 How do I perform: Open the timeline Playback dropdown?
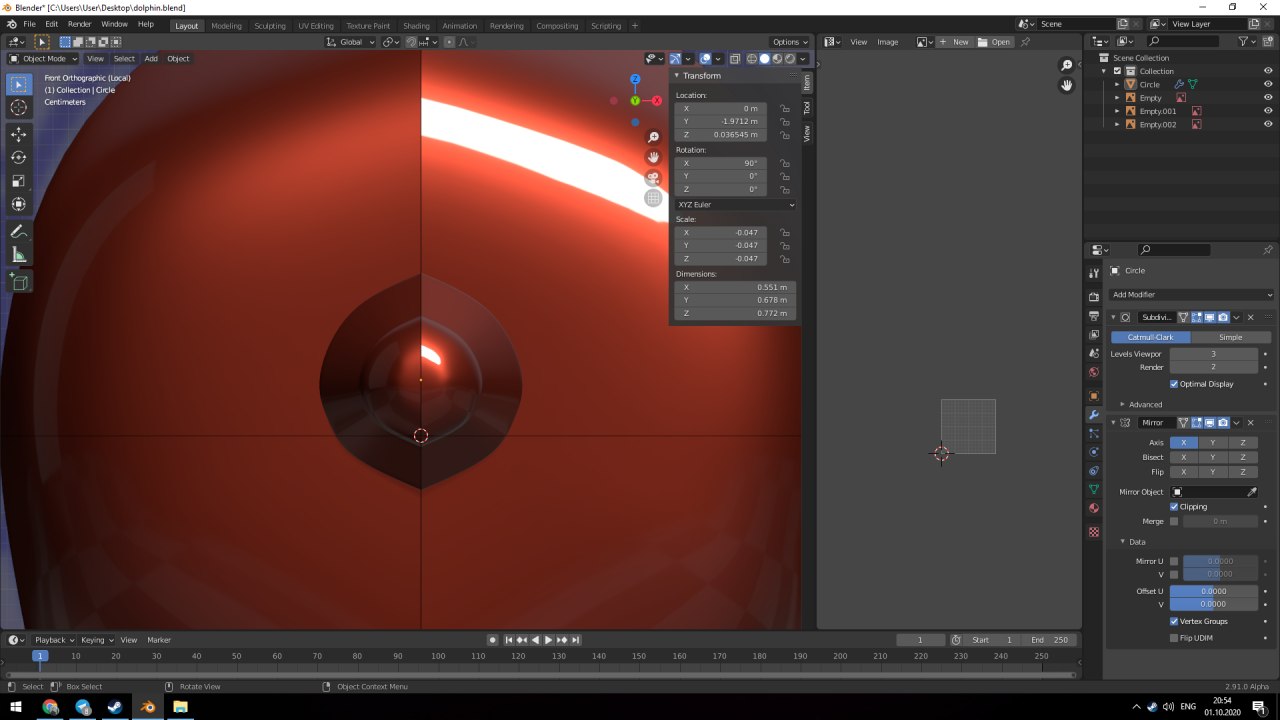point(54,640)
